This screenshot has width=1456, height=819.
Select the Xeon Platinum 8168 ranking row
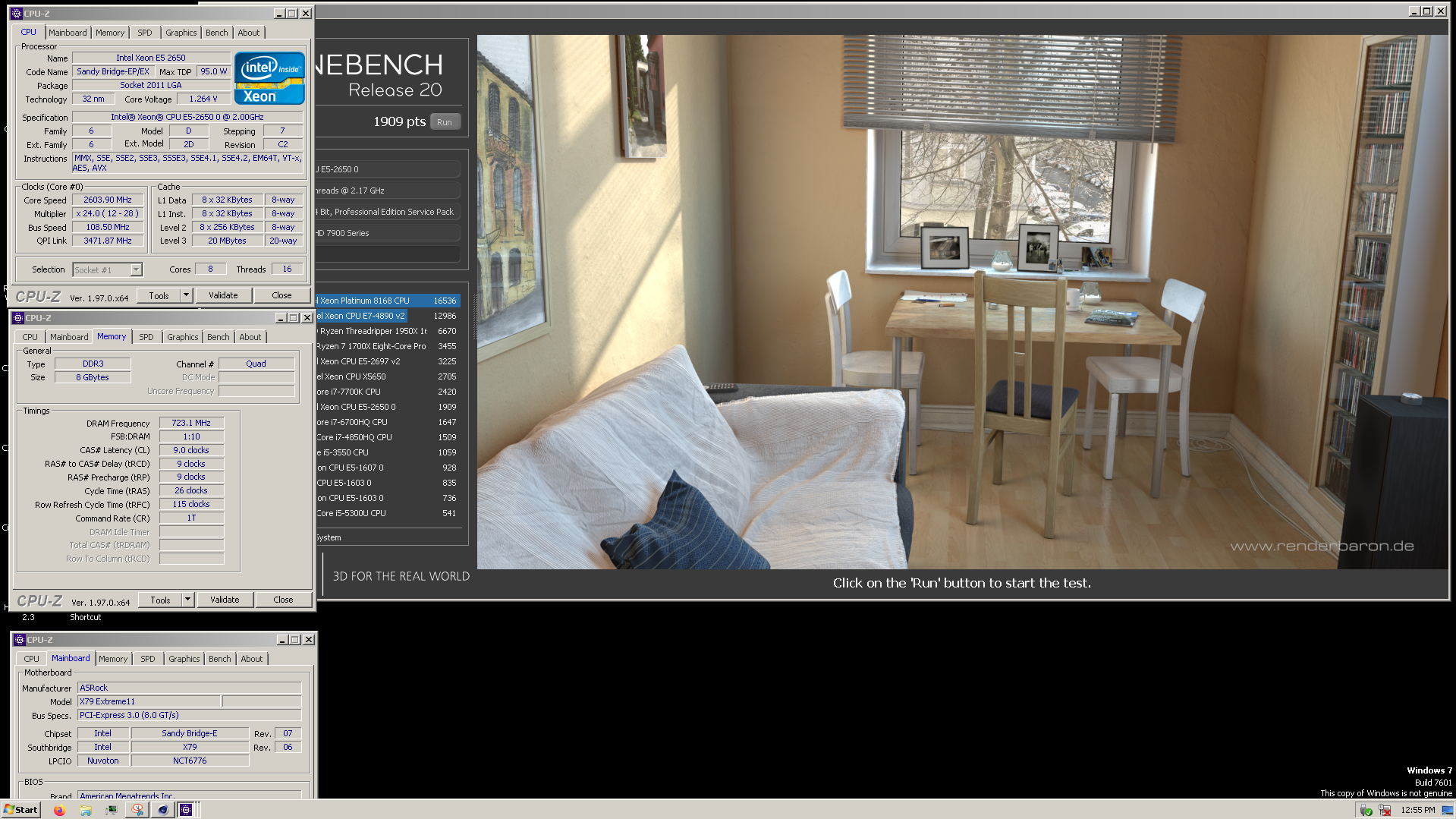[x=388, y=301]
